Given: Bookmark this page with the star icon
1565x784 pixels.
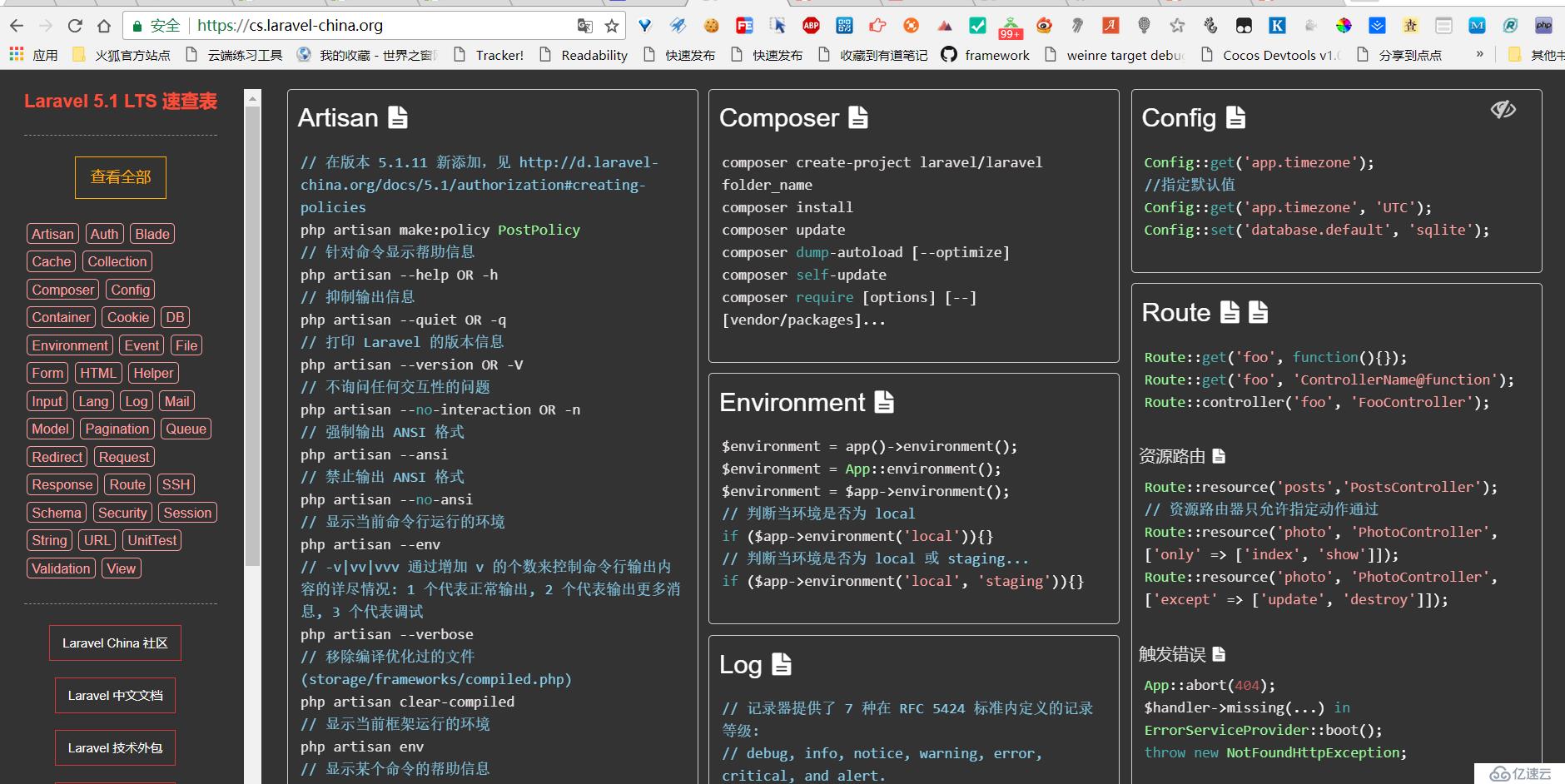Looking at the screenshot, I should point(612,26).
